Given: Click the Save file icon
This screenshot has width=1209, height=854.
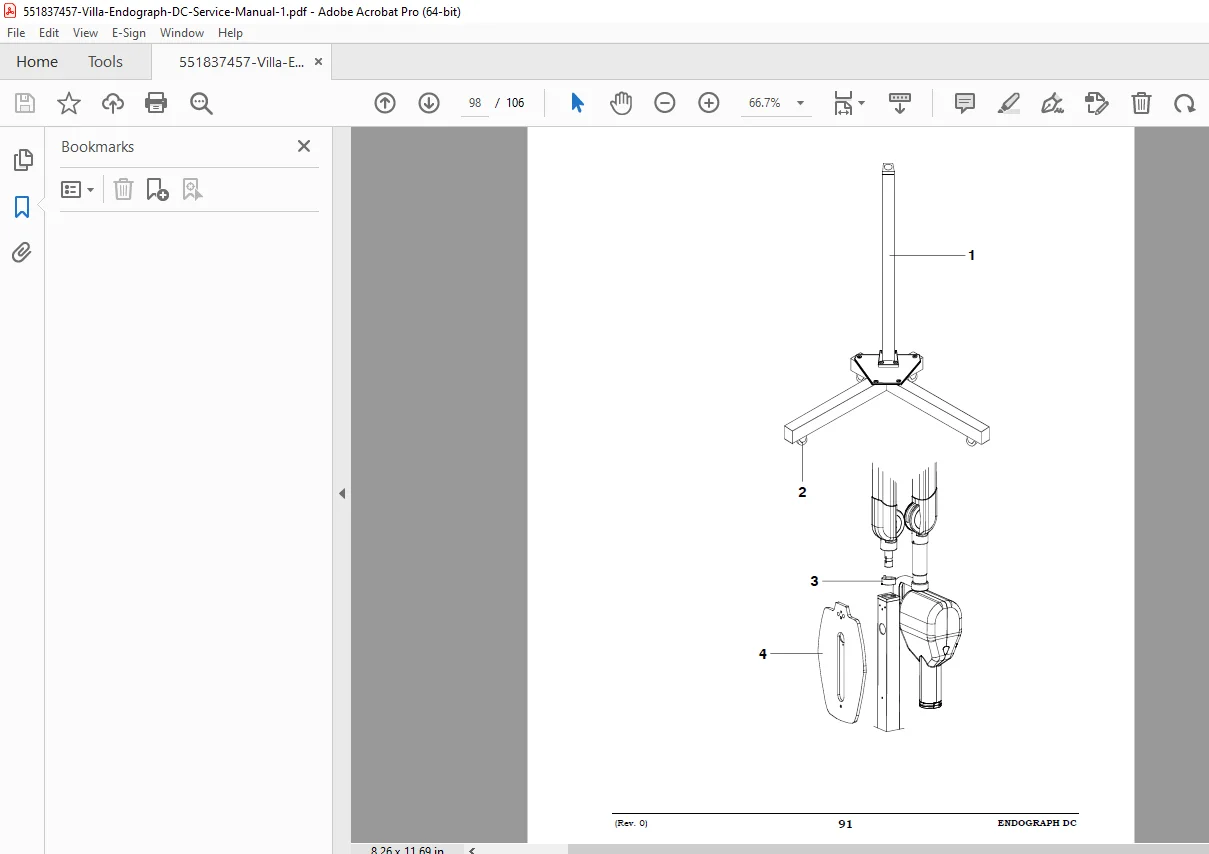Looking at the screenshot, I should (x=25, y=103).
